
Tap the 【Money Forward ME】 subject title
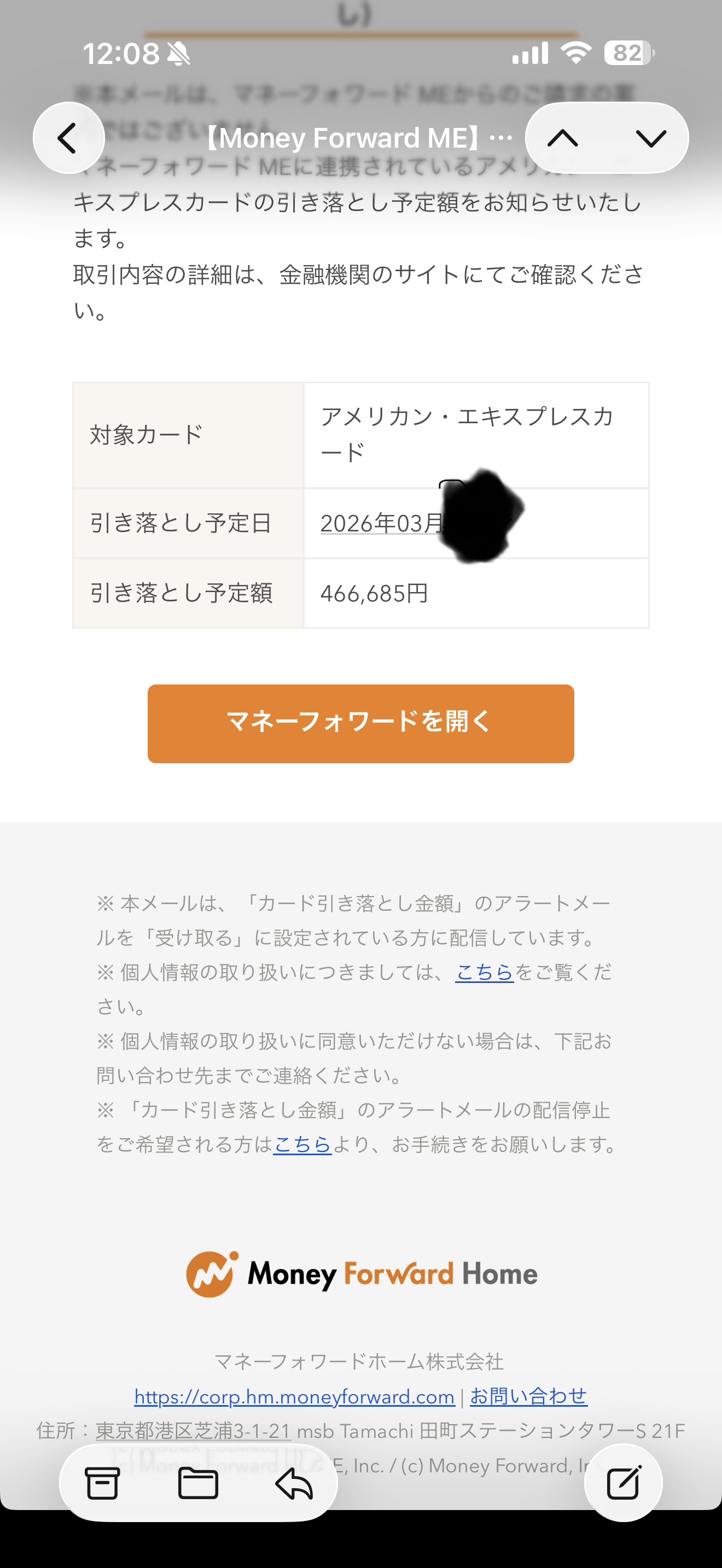(x=356, y=138)
